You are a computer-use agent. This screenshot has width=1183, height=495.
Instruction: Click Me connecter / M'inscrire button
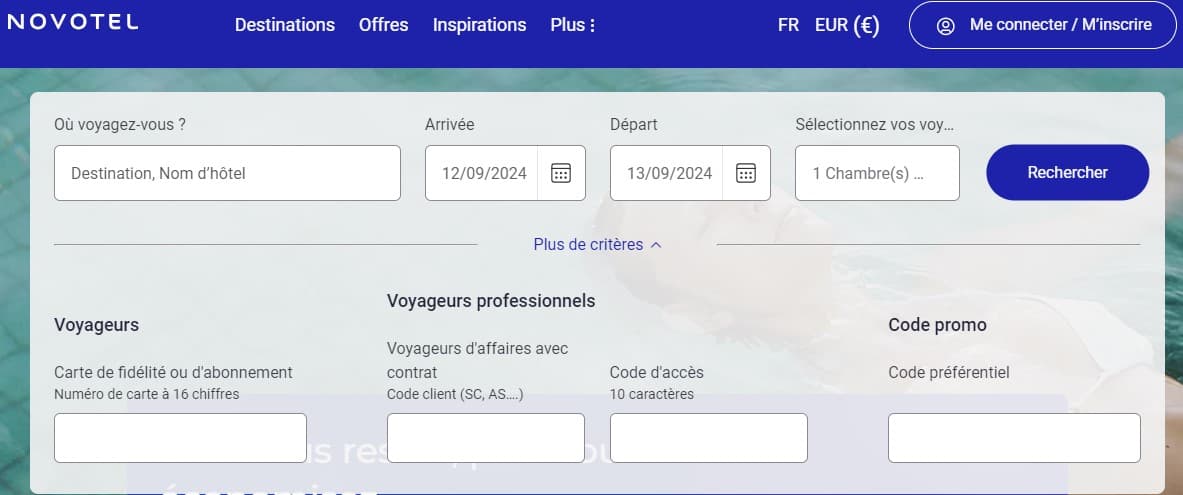1043,25
